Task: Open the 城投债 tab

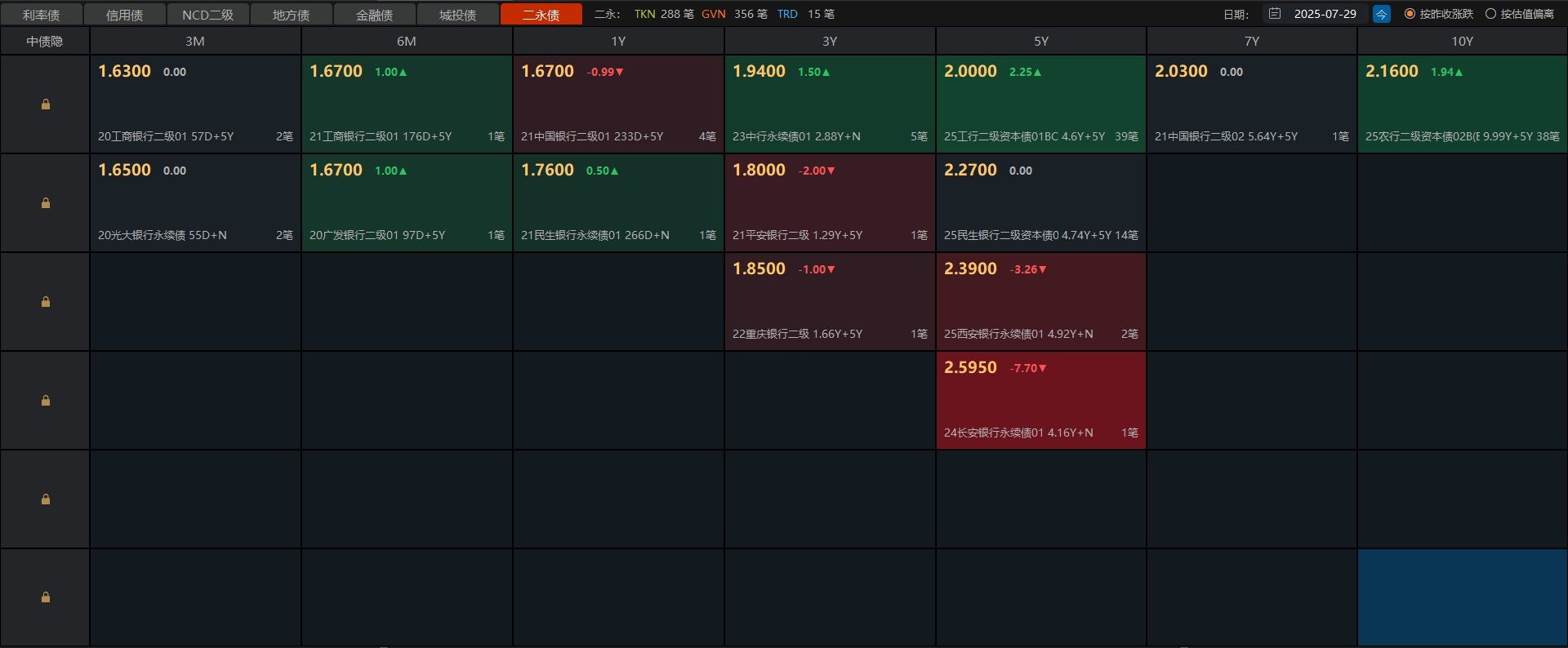Action: [x=458, y=15]
